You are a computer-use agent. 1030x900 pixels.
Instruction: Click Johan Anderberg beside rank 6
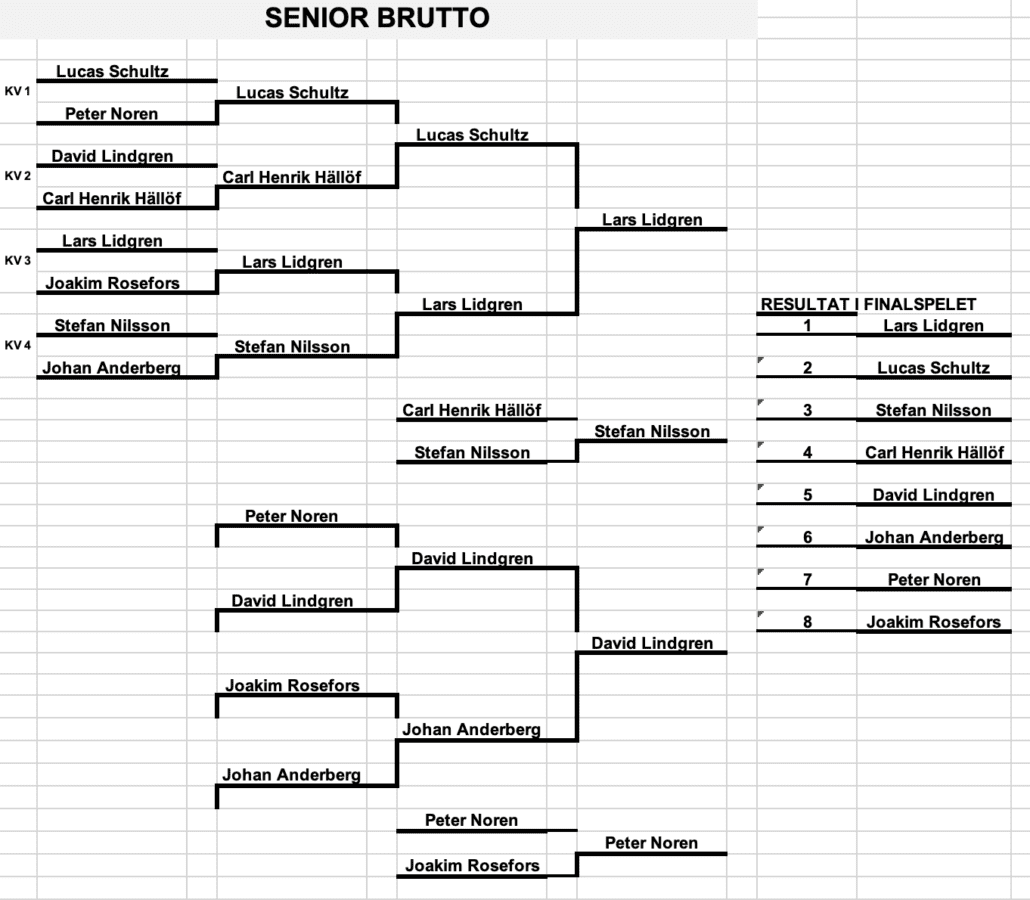(933, 538)
